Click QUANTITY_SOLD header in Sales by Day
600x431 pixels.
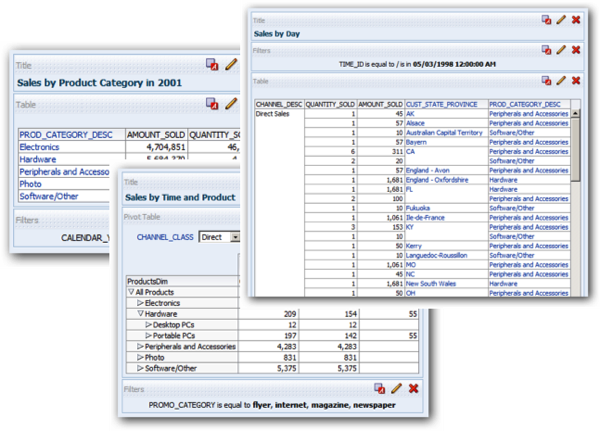(x=330, y=104)
